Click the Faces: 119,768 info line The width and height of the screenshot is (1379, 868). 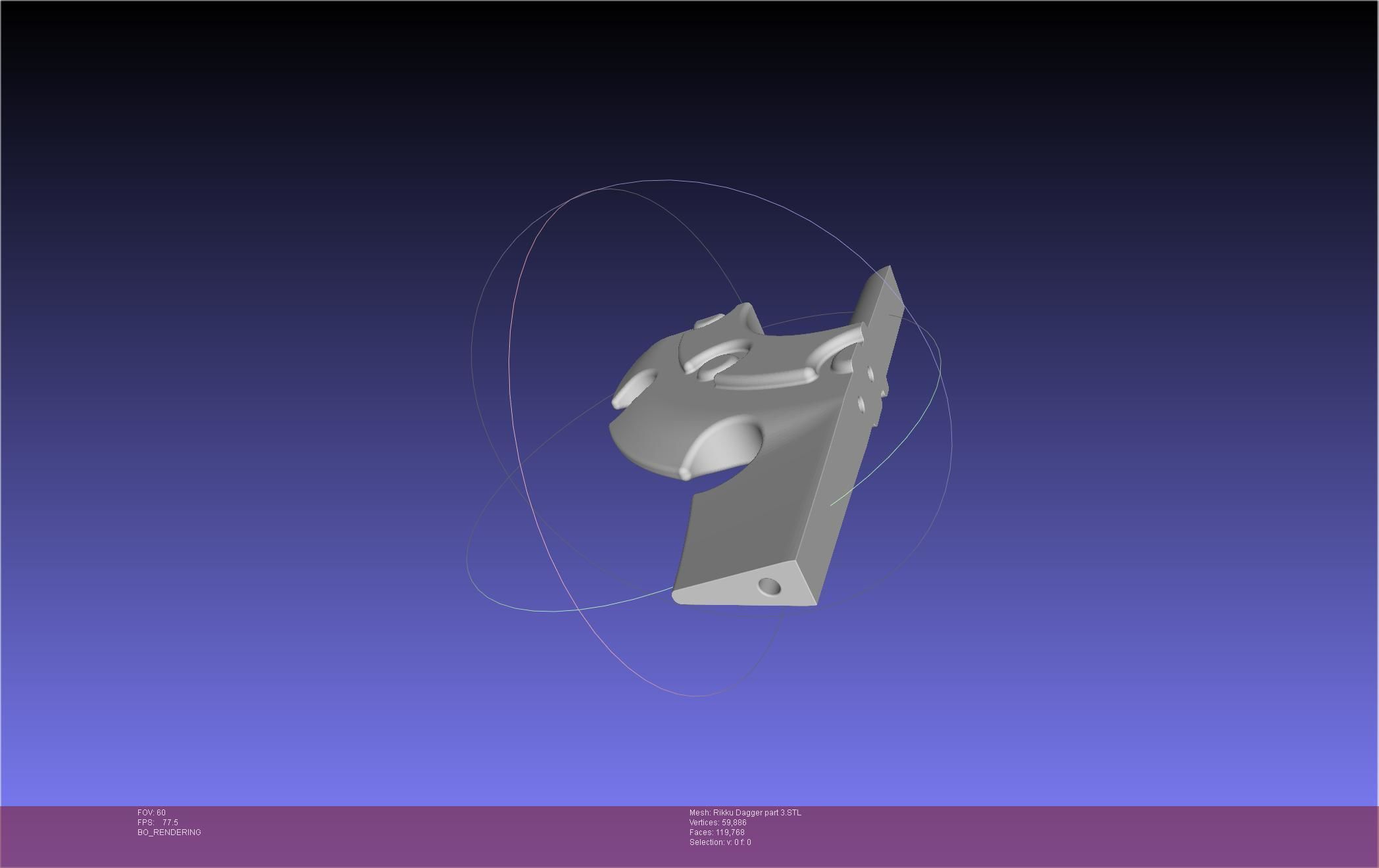point(716,832)
